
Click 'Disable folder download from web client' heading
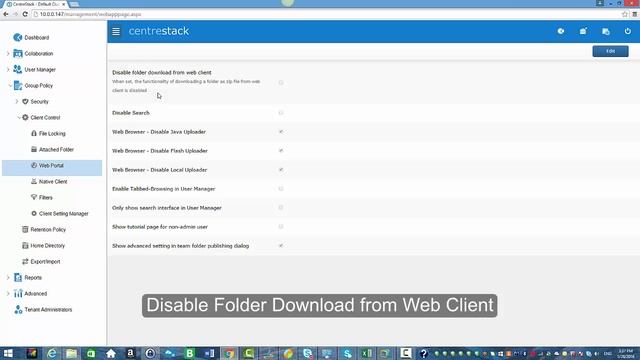pyautogui.click(x=162, y=72)
